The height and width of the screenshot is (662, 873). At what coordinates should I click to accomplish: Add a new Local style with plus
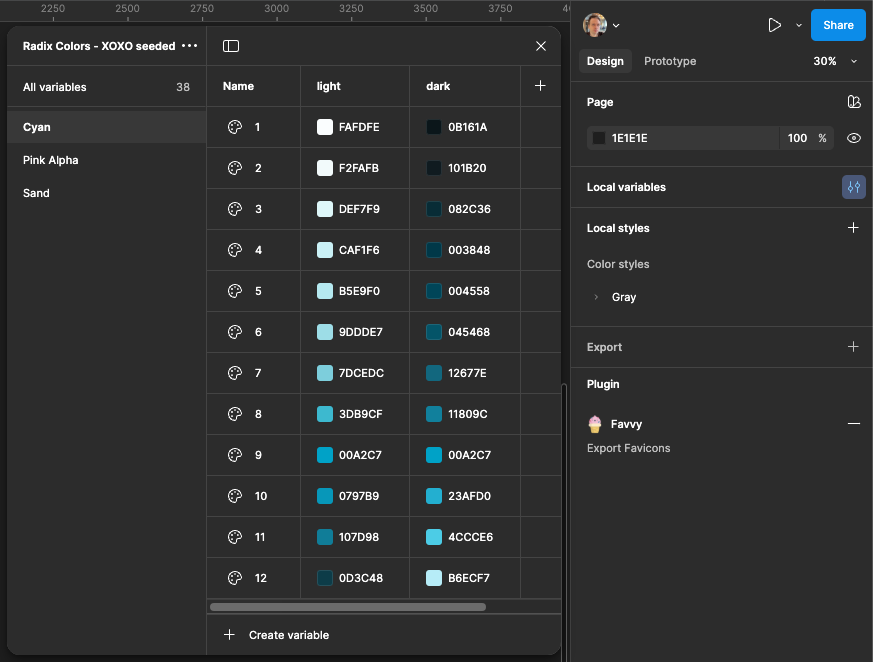853,228
